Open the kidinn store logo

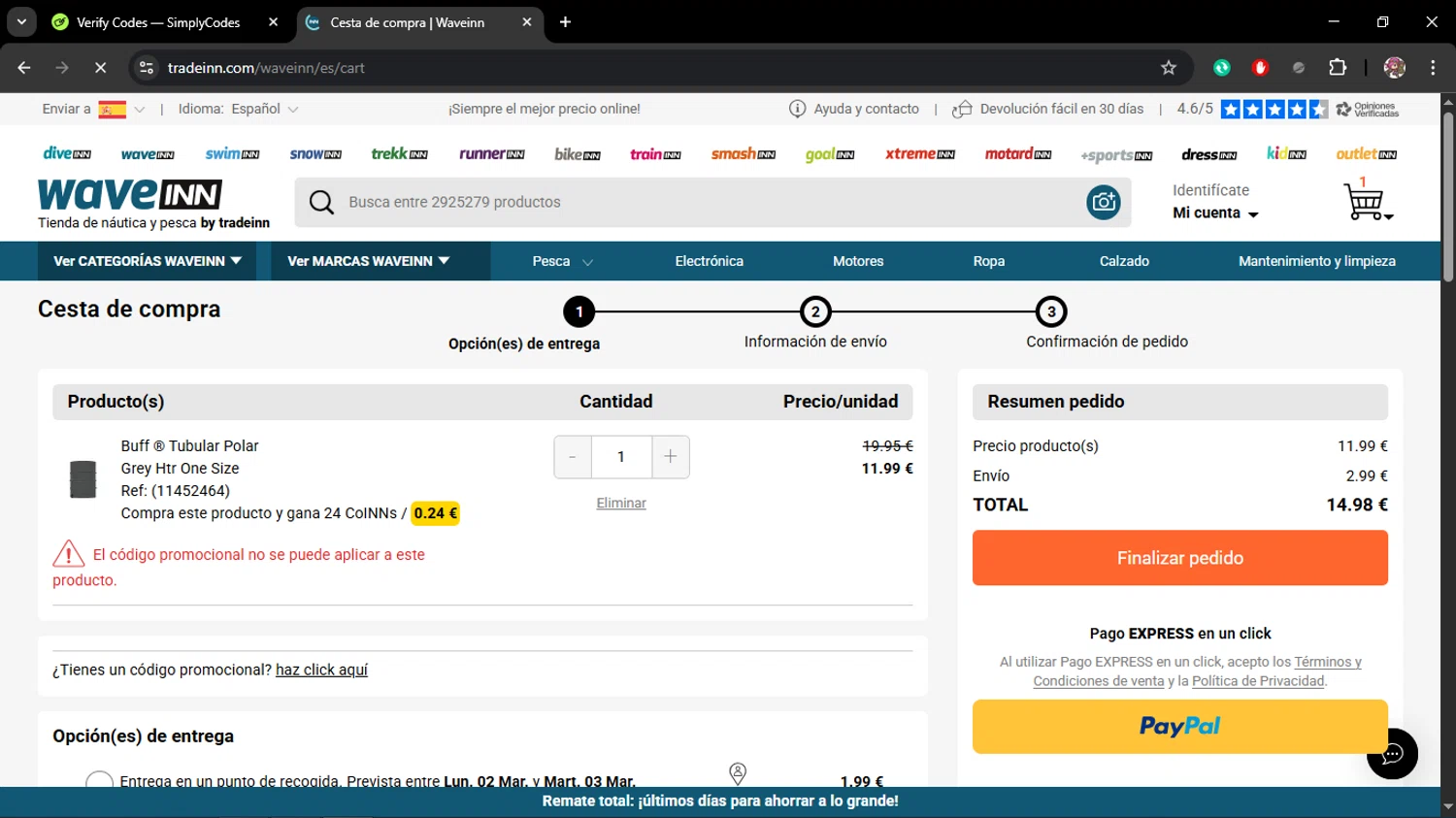[1286, 153]
